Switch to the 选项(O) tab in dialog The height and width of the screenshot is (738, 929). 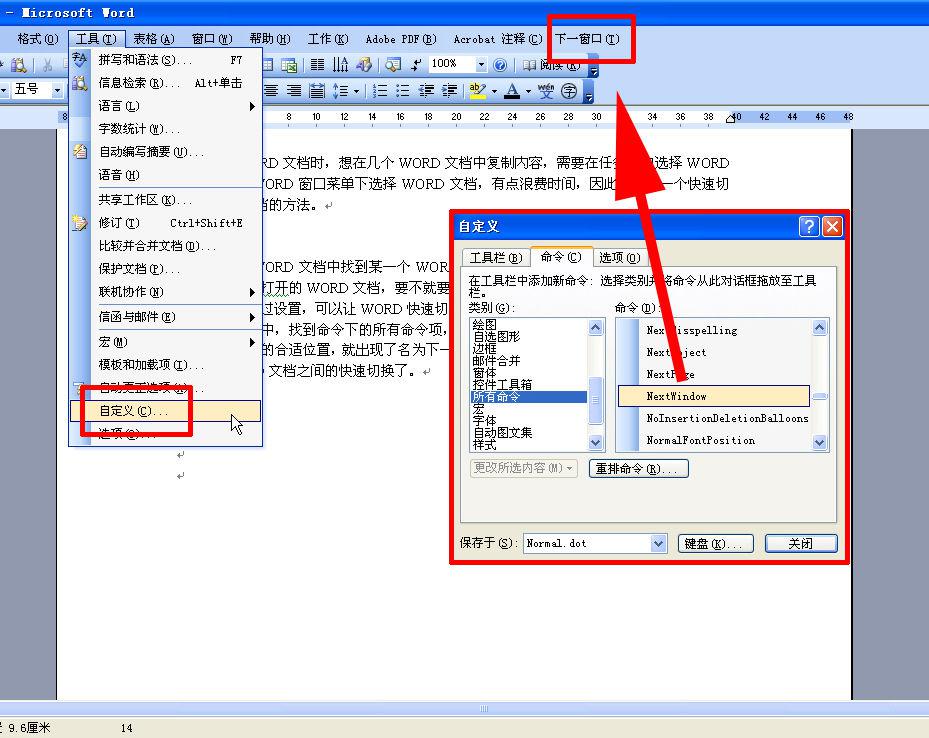pos(620,258)
